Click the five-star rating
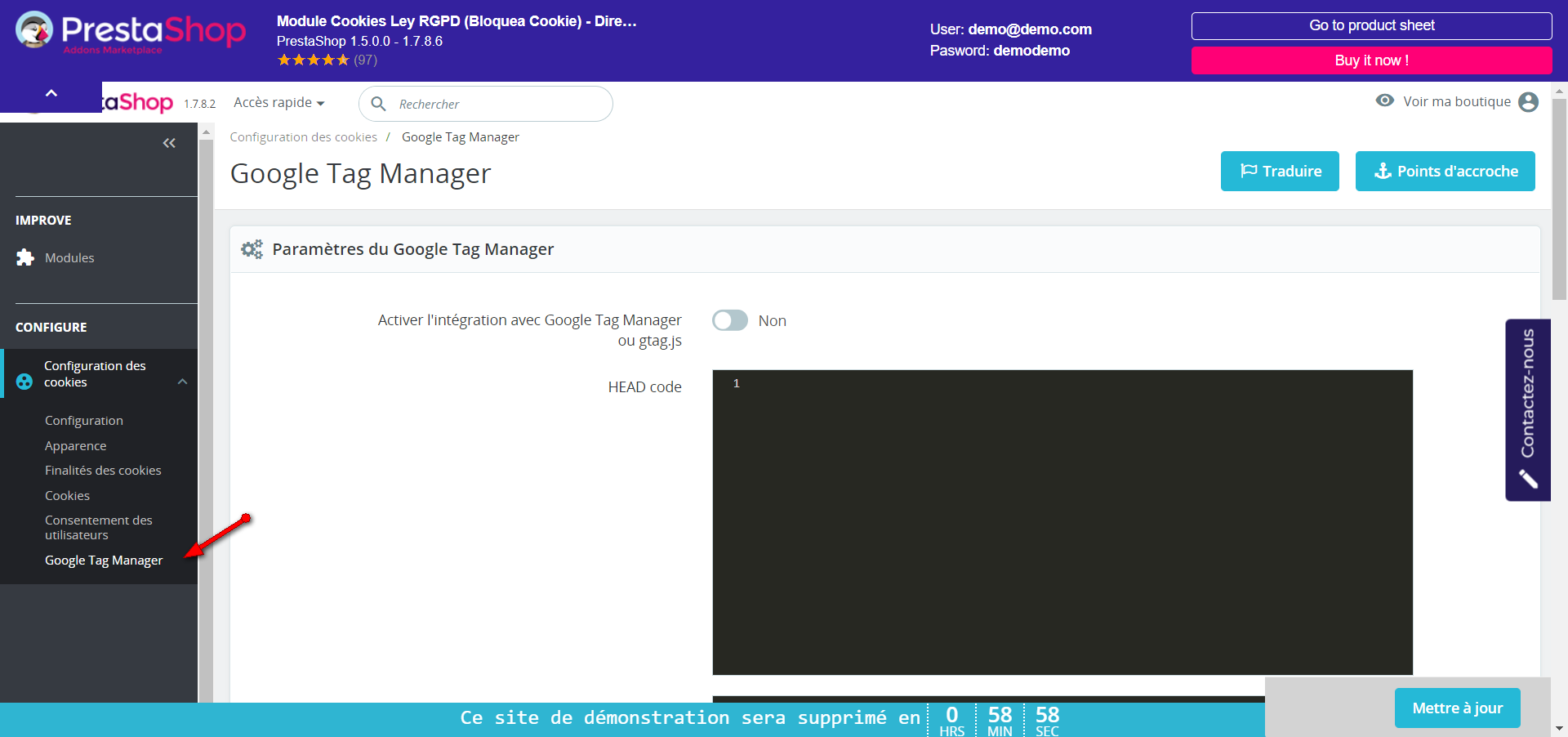The height and width of the screenshot is (737, 1568). click(x=313, y=60)
